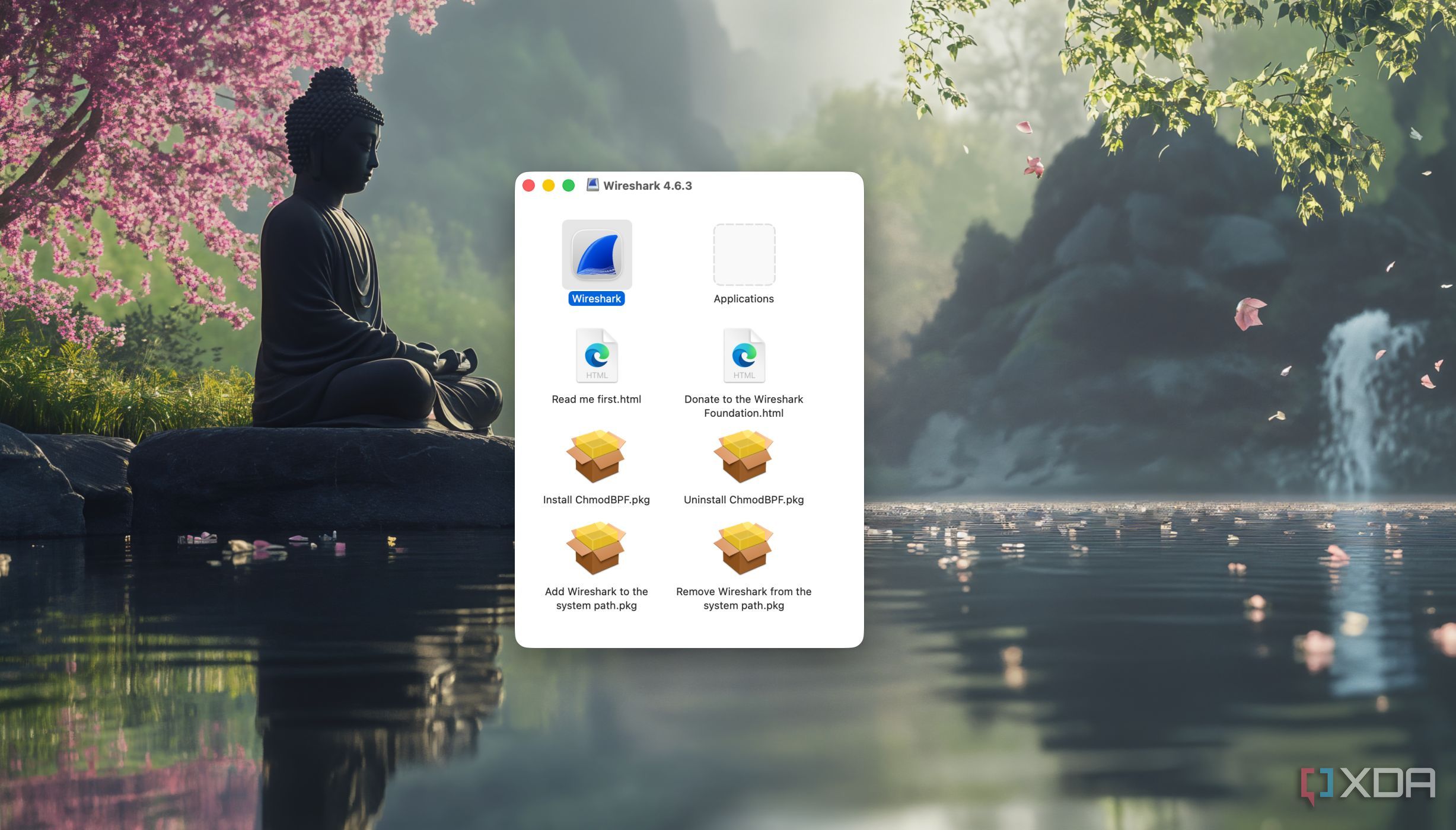The width and height of the screenshot is (1456, 830).
Task: Click the "Donate to the Wireshark Foundation.html" file name
Action: click(x=744, y=406)
